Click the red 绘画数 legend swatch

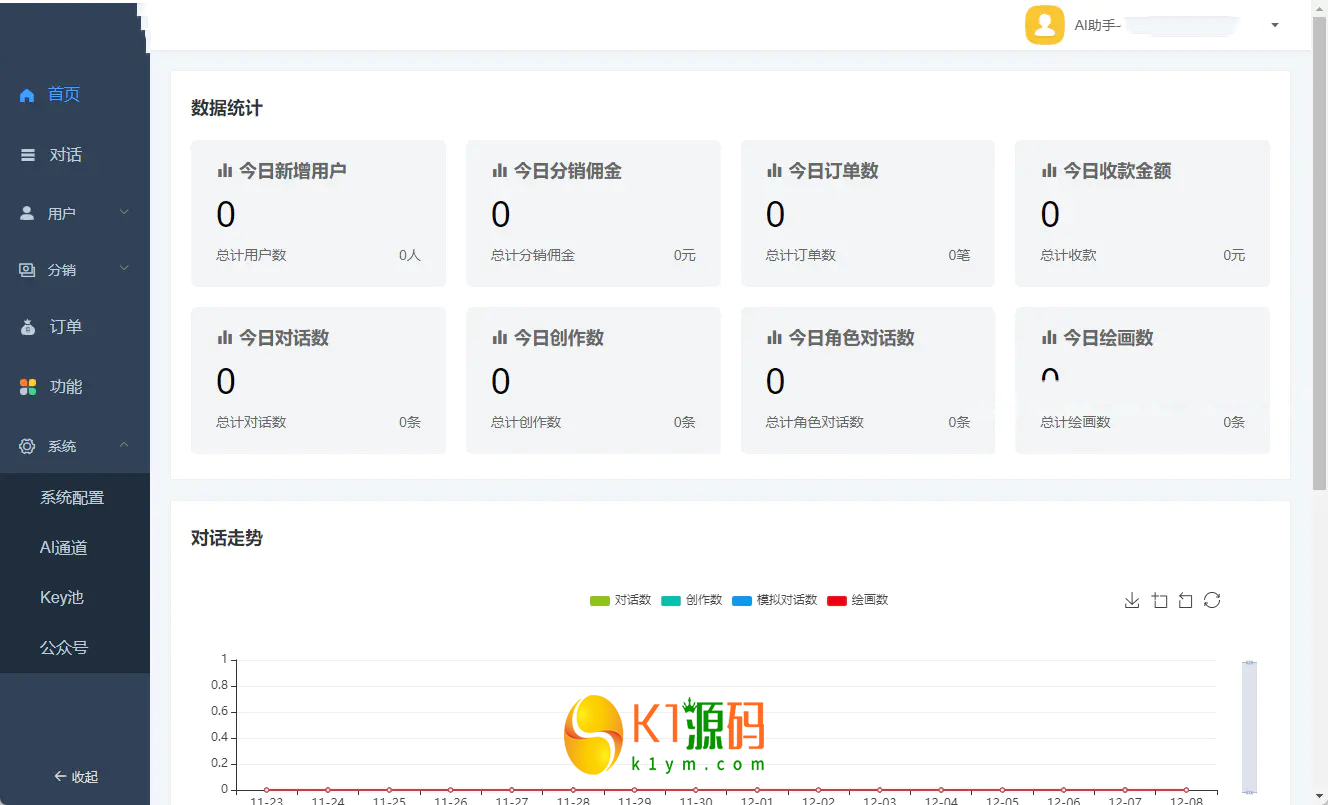[x=837, y=600]
